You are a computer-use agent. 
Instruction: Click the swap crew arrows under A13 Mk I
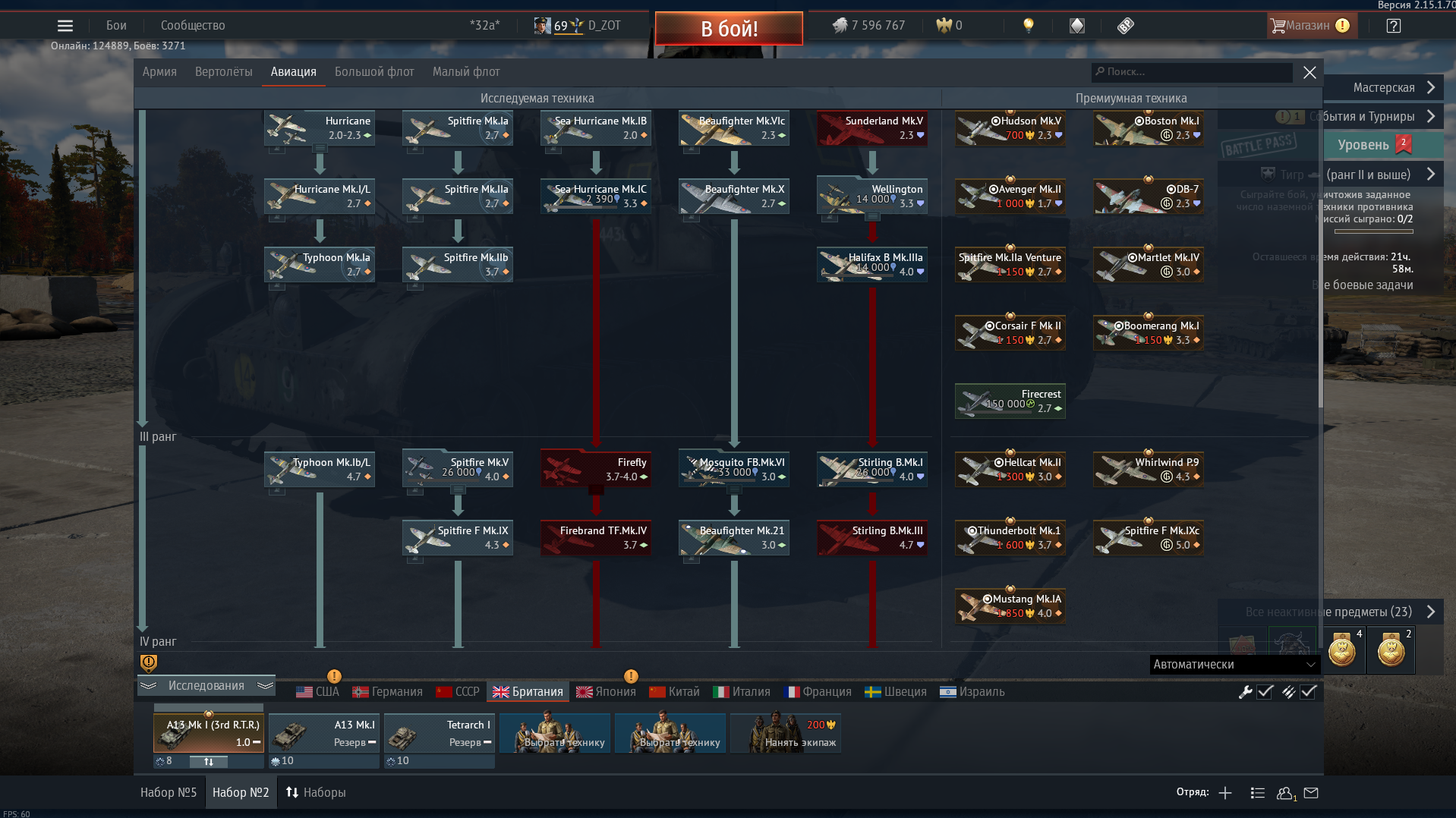tap(208, 761)
